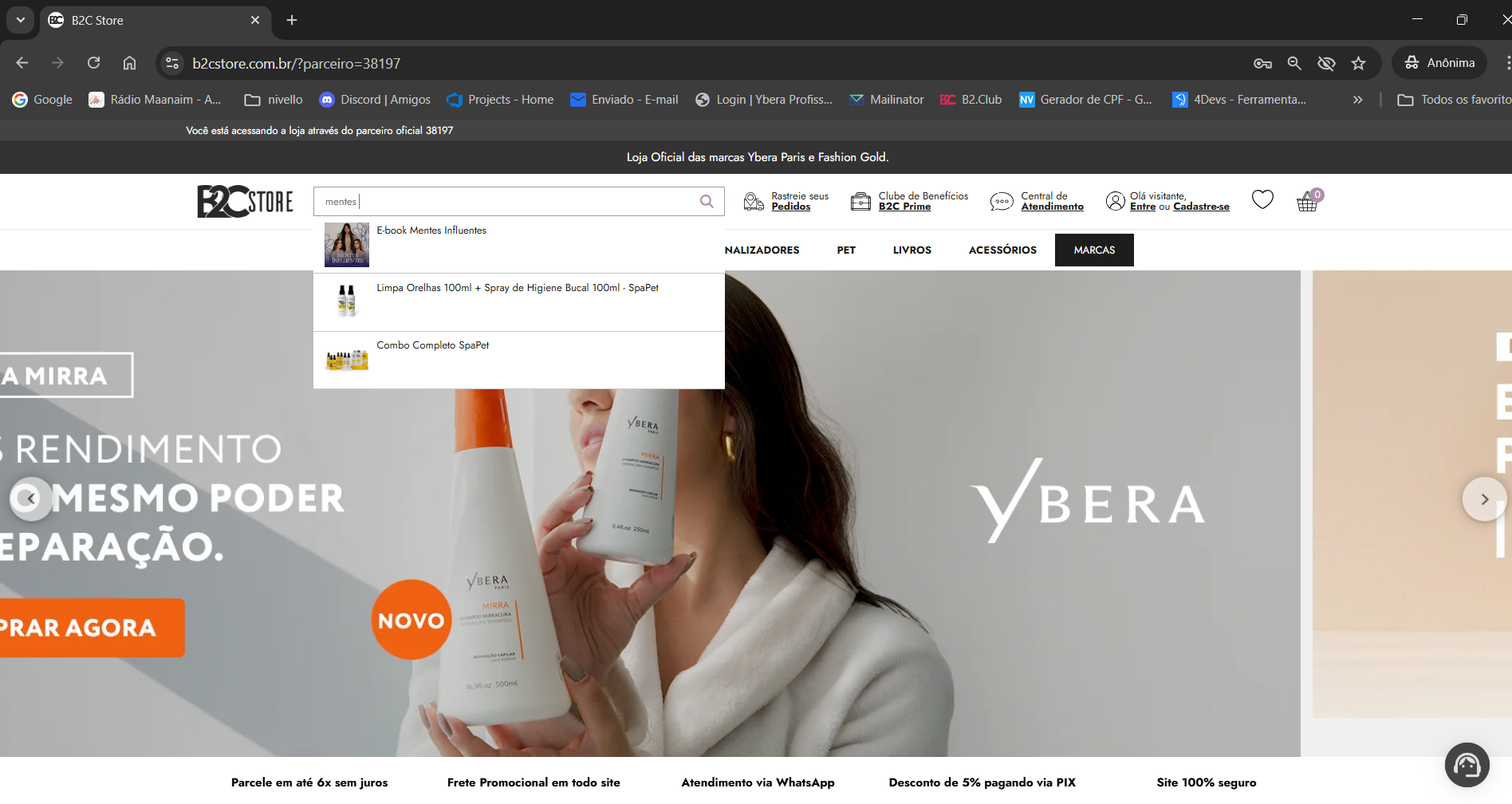Open the Rádio Maanaim bookmark
Viewport: 1512px width, 804px height.
155,100
